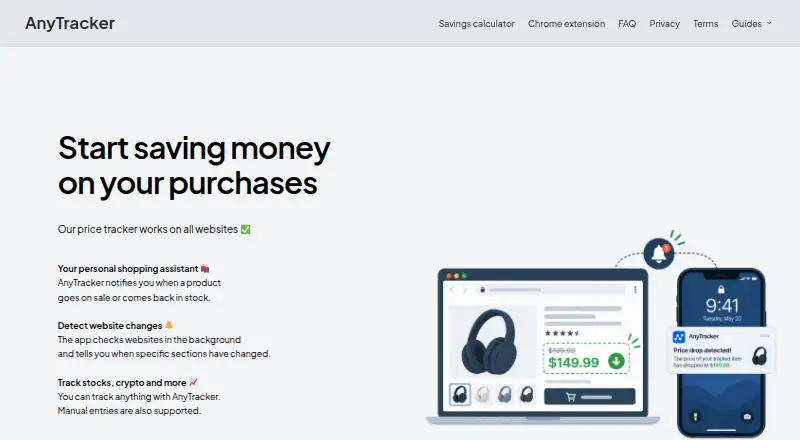View the Privacy page
Image resolution: width=800 pixels, height=440 pixels.
(664, 24)
